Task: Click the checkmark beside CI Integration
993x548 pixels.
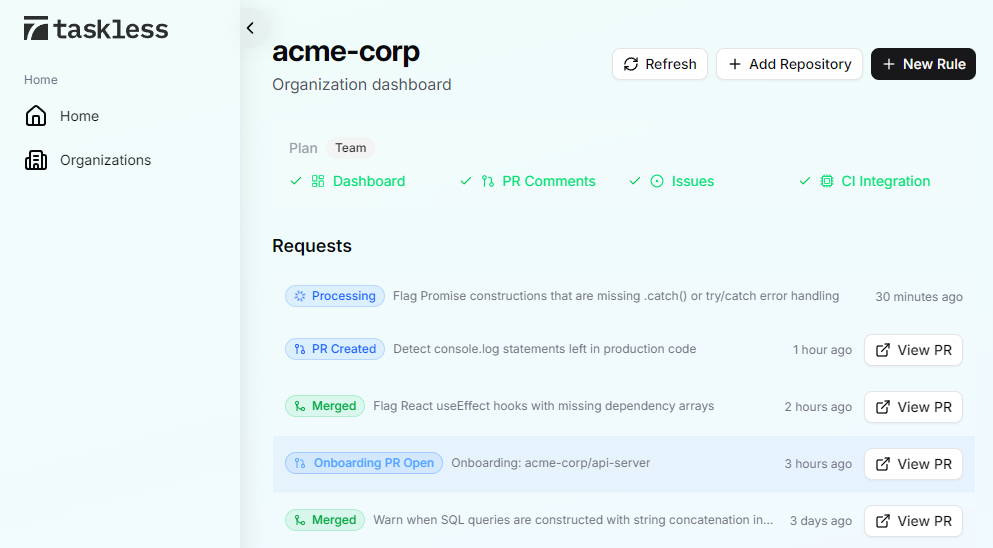Action: (804, 181)
